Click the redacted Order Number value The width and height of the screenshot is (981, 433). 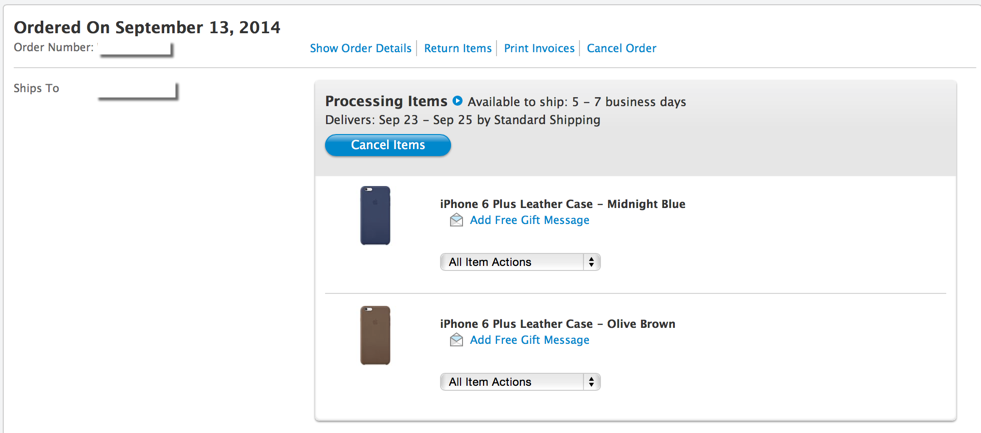(137, 48)
